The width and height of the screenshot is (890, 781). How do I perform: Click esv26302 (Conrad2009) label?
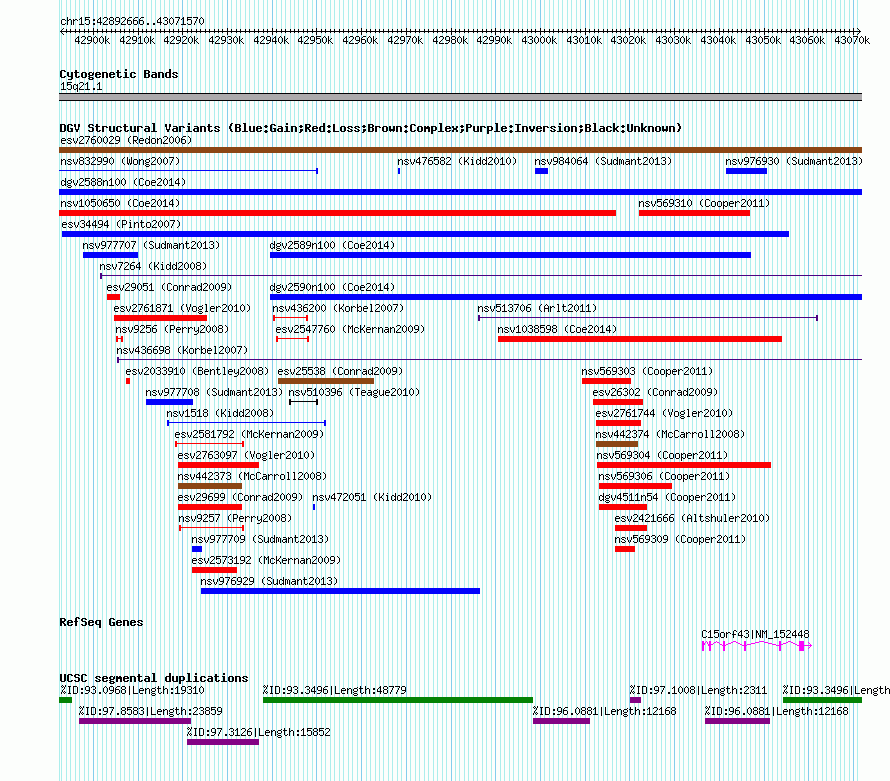pyautogui.click(x=656, y=392)
